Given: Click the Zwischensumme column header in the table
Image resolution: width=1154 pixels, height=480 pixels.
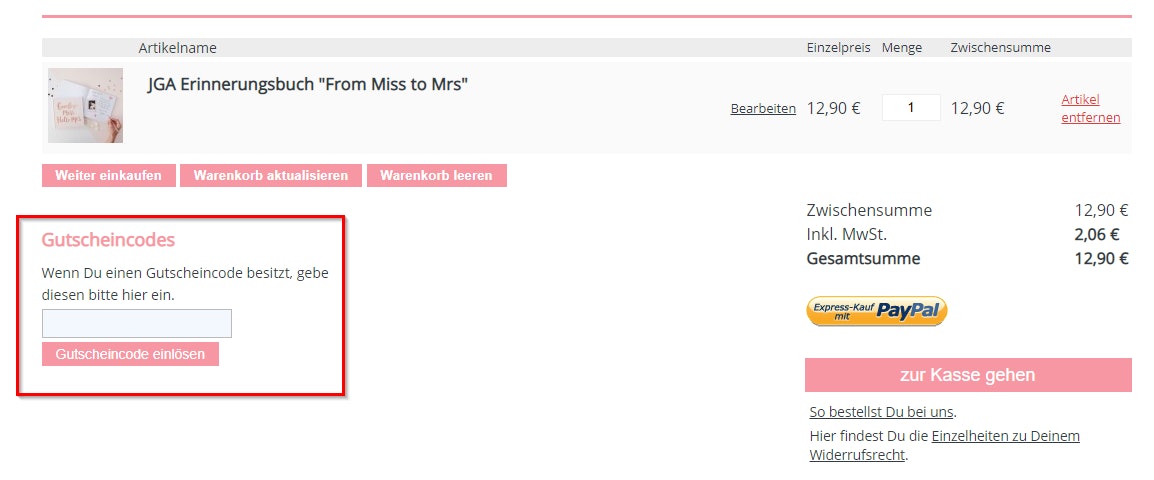Looking at the screenshot, I should [x=1000, y=48].
